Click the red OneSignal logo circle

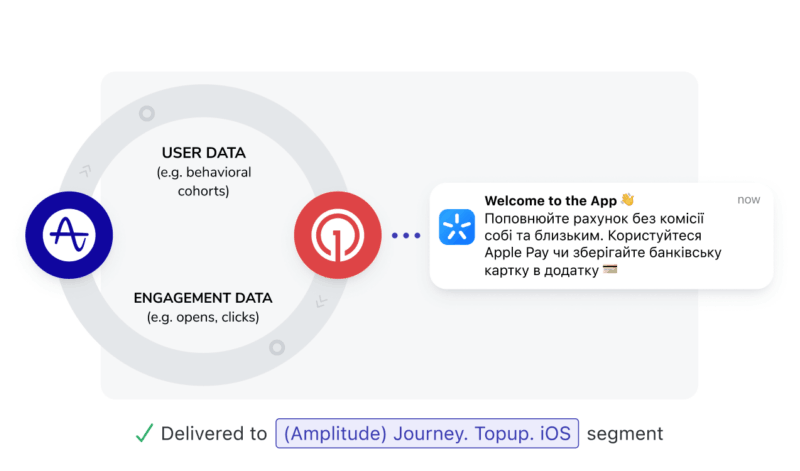coord(337,236)
